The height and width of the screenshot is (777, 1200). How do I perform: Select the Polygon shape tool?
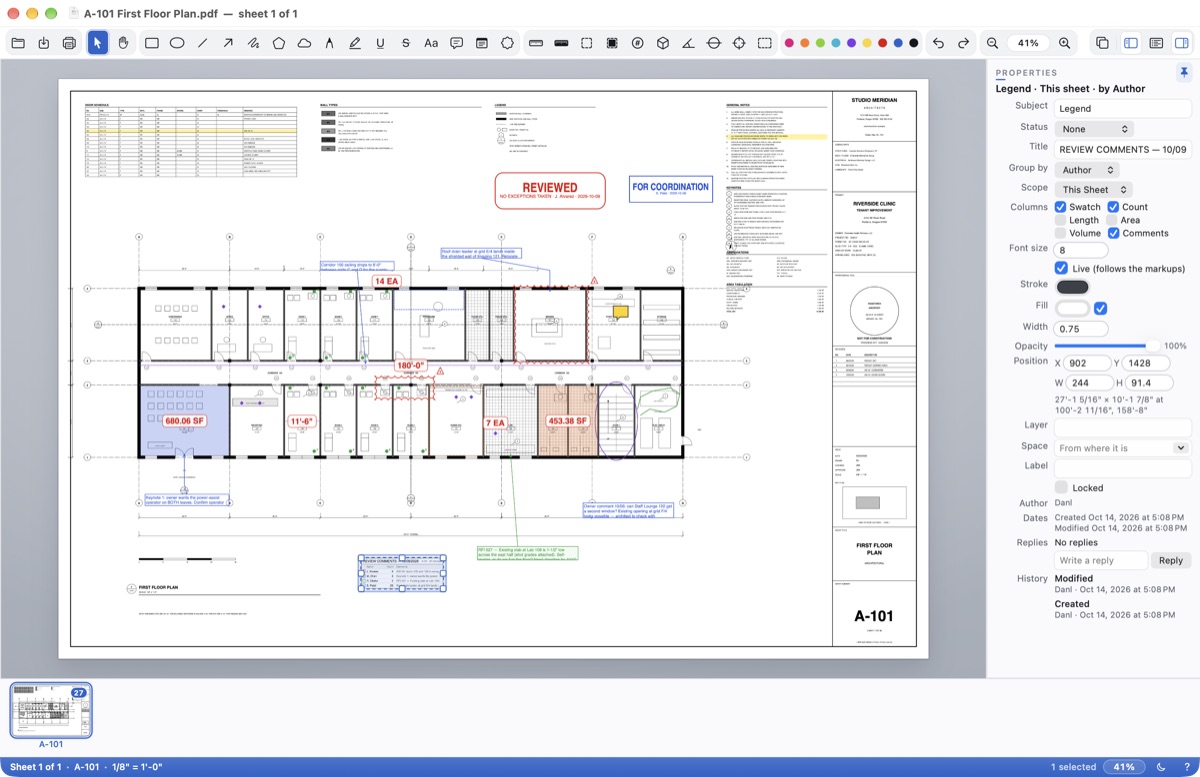[x=279, y=43]
